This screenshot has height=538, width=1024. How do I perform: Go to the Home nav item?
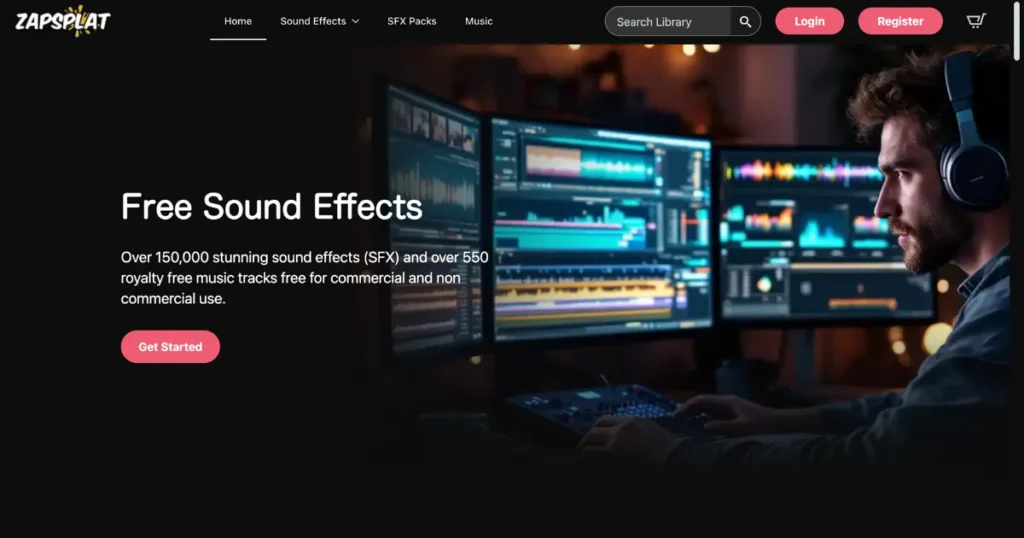(238, 21)
